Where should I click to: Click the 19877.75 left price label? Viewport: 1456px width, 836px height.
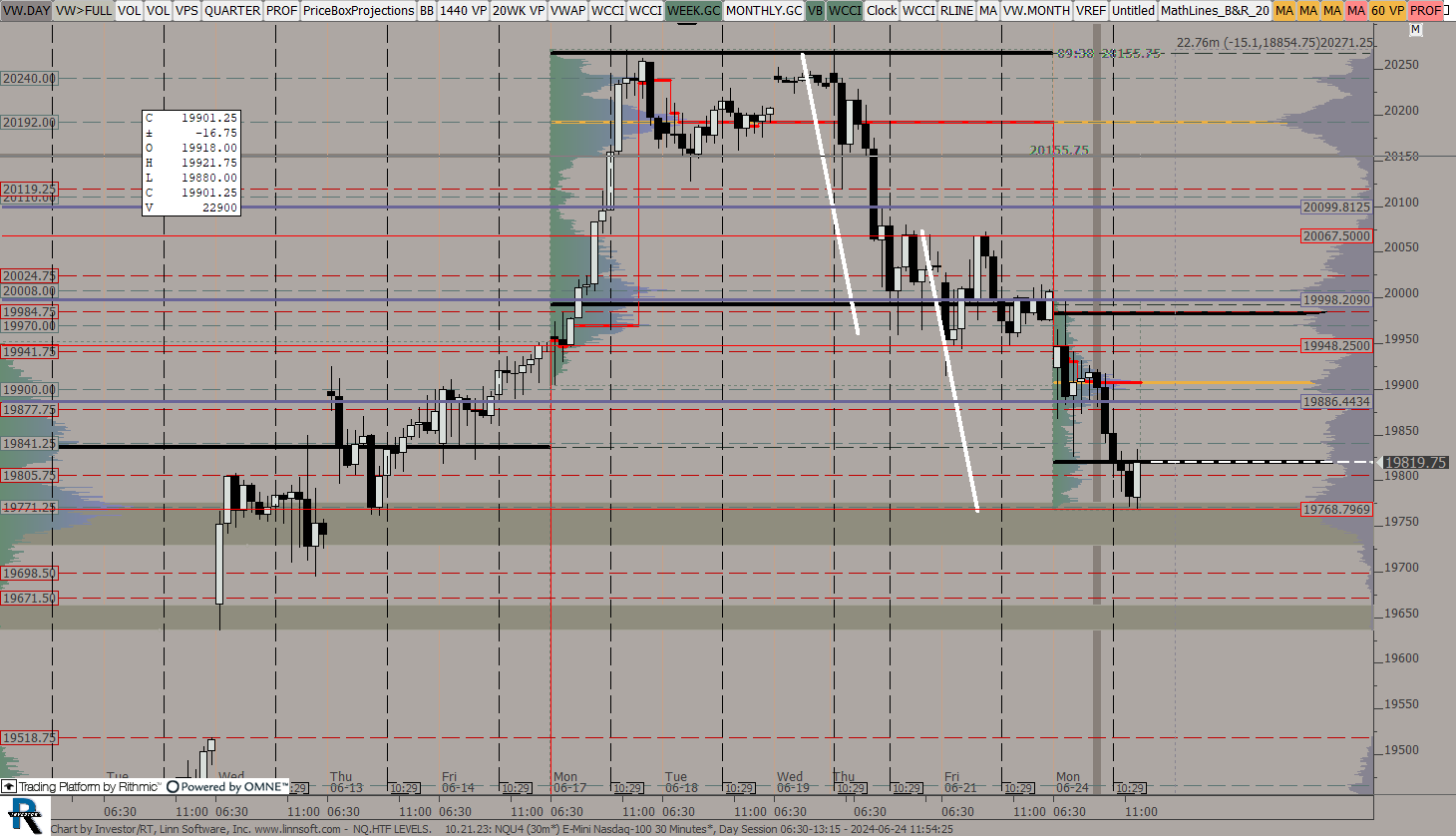click(x=30, y=409)
